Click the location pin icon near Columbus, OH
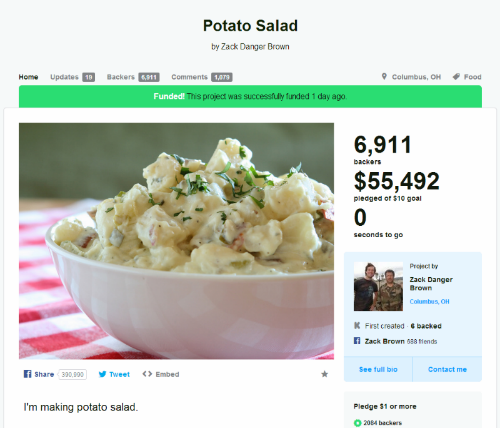 click(384, 77)
